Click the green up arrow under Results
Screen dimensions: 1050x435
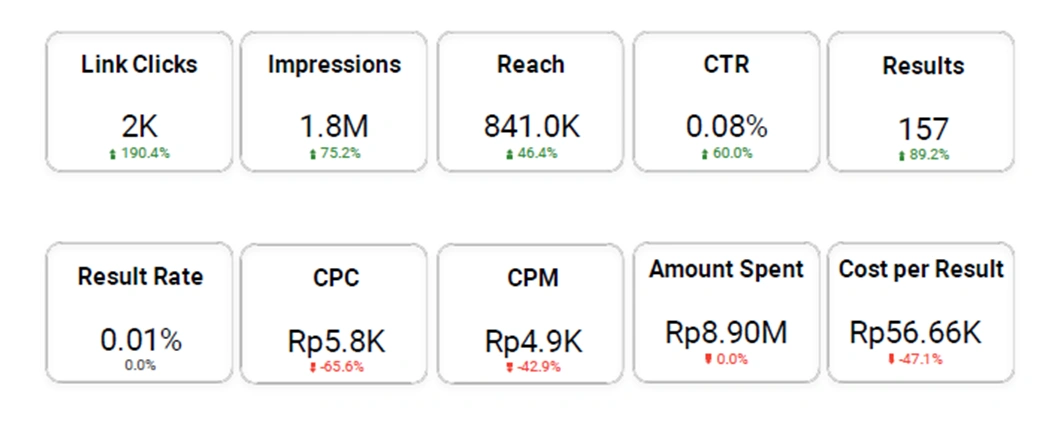(901, 155)
